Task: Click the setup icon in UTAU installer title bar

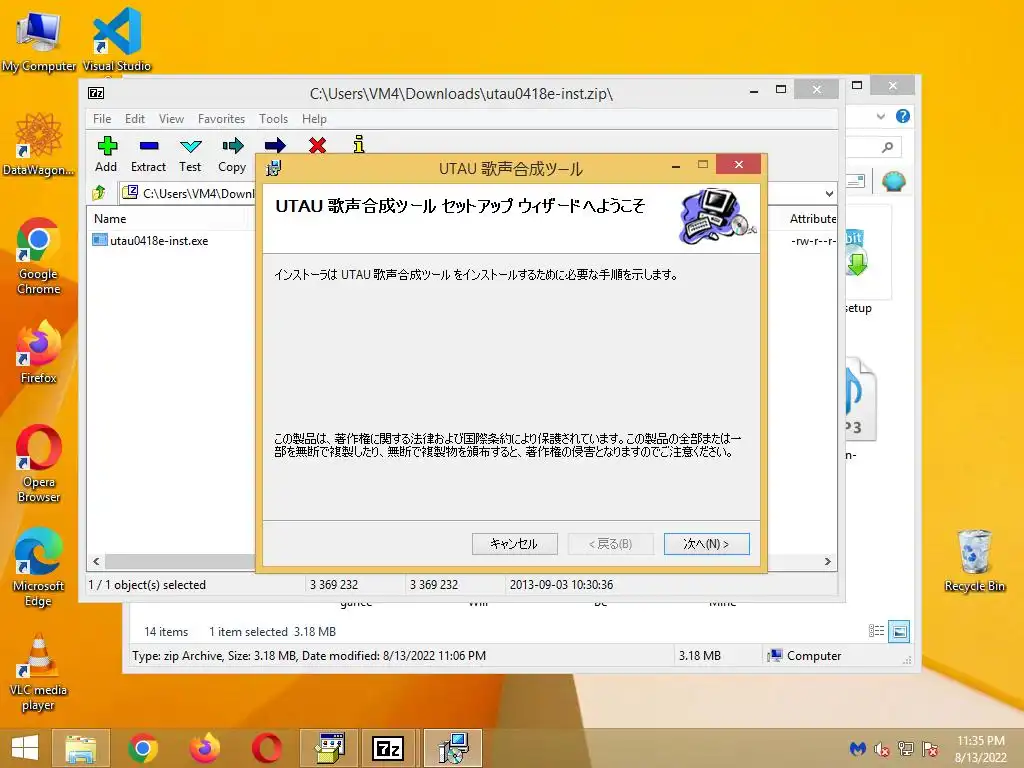Action: 274,168
